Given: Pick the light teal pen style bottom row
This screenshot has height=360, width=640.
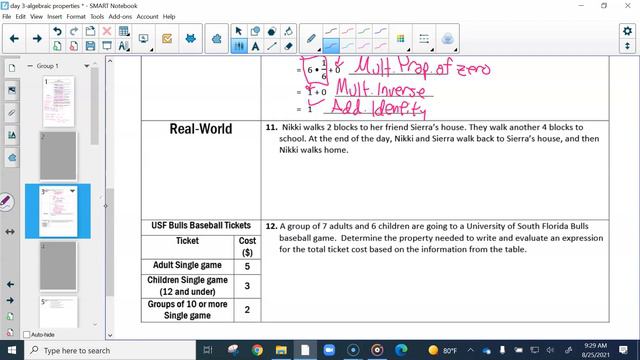Looking at the screenshot, I should (x=347, y=46).
